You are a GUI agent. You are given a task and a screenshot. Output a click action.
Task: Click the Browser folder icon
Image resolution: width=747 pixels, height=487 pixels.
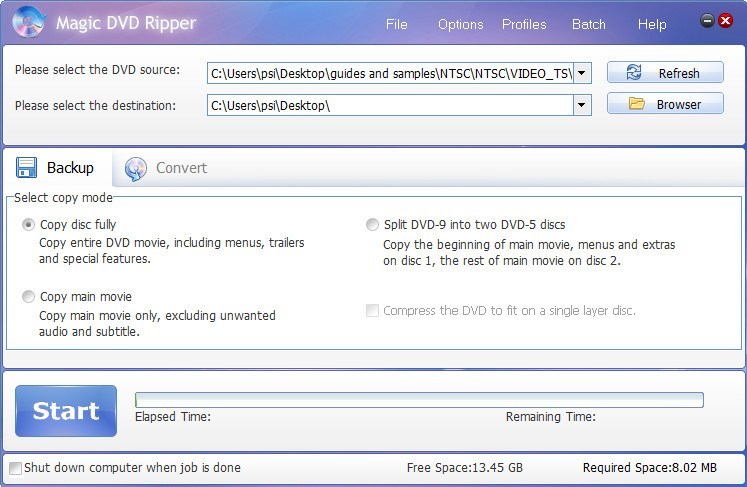tap(636, 103)
